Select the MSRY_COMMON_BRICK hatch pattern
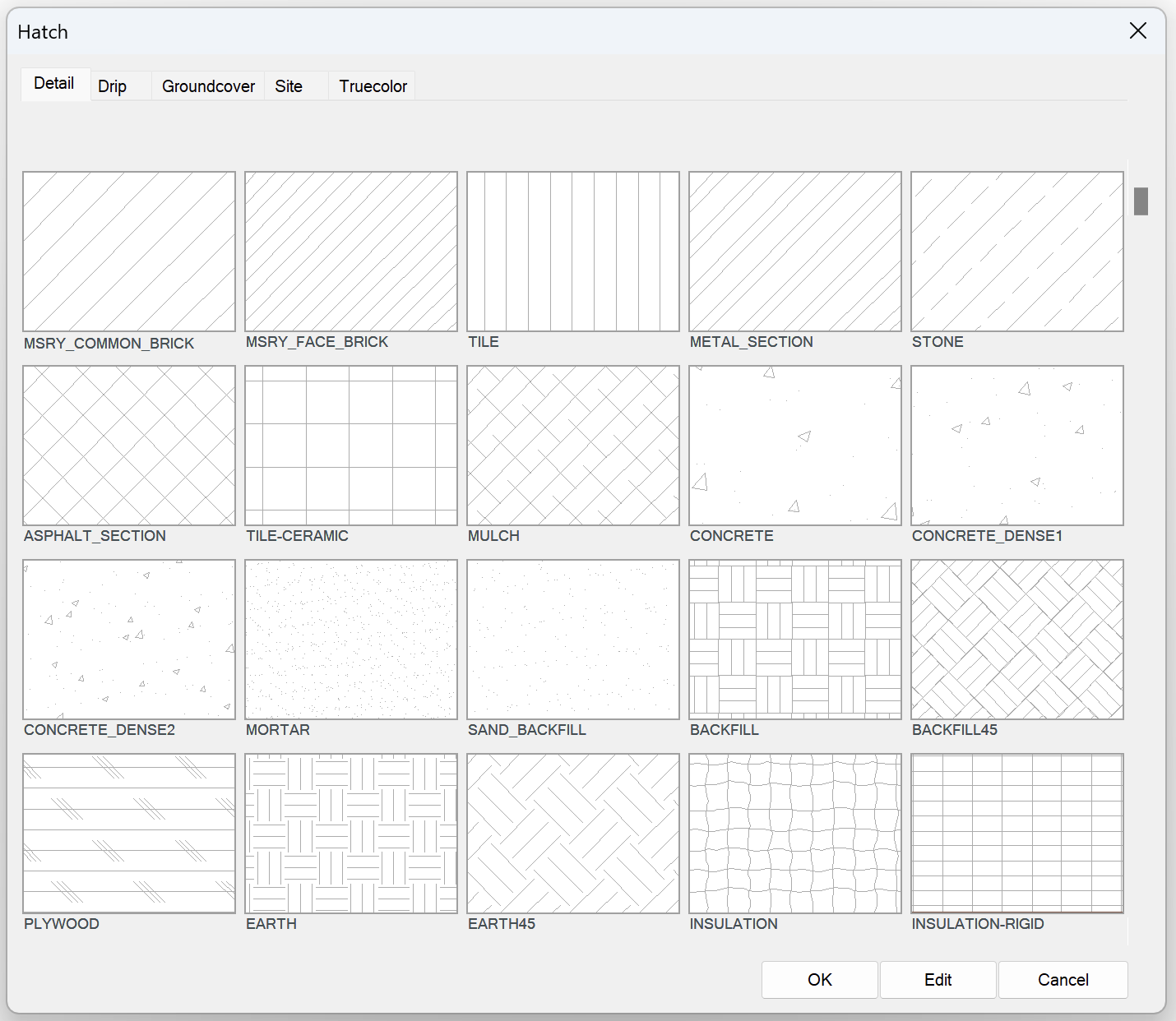The height and width of the screenshot is (1021, 1176). 129,252
